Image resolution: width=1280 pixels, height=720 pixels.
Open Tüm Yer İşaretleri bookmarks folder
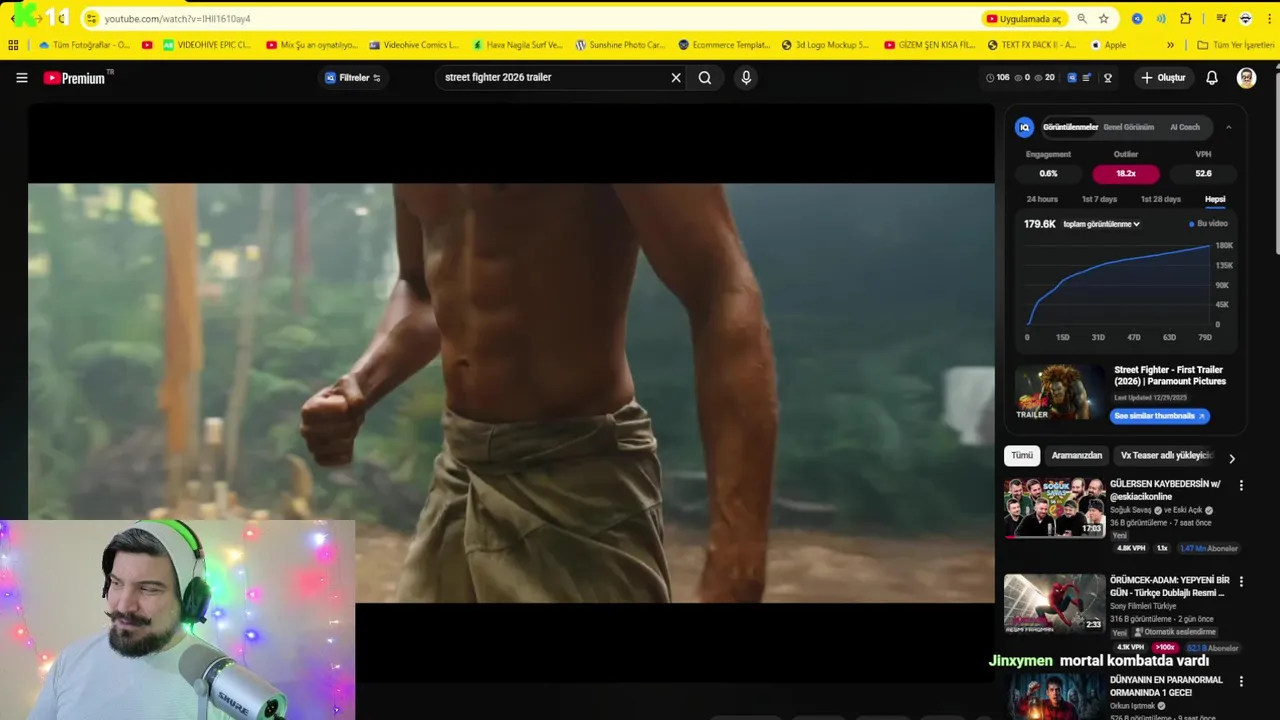click(x=1236, y=45)
